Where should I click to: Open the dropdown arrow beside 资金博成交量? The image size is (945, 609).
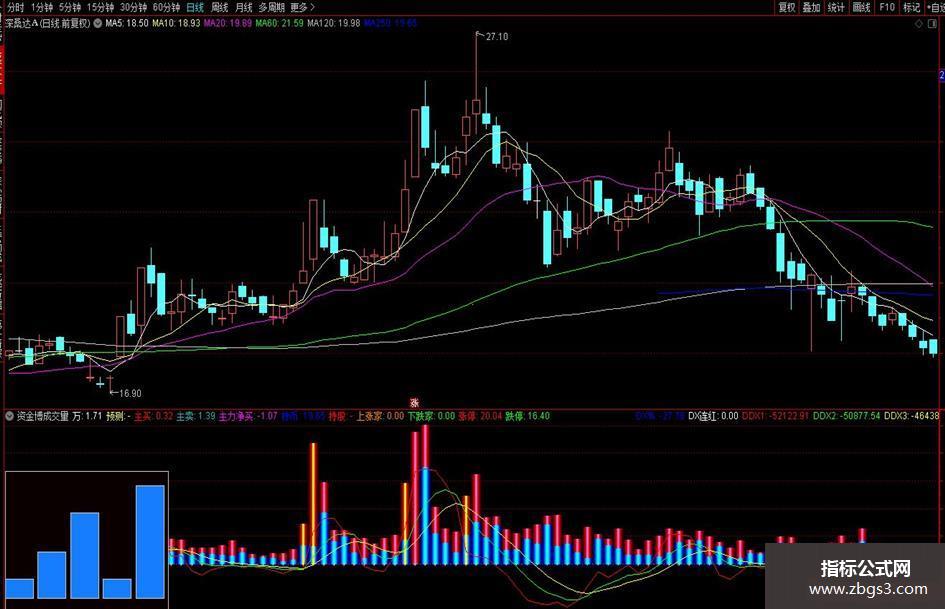pyautogui.click(x=10, y=416)
